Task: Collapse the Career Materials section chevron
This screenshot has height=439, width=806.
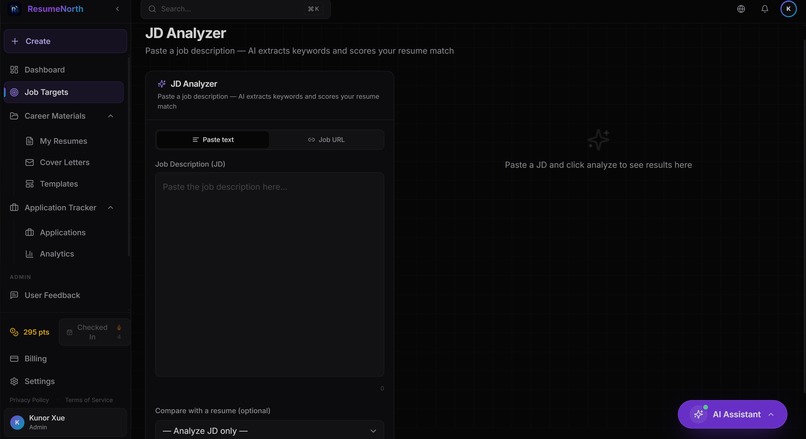Action: click(111, 116)
